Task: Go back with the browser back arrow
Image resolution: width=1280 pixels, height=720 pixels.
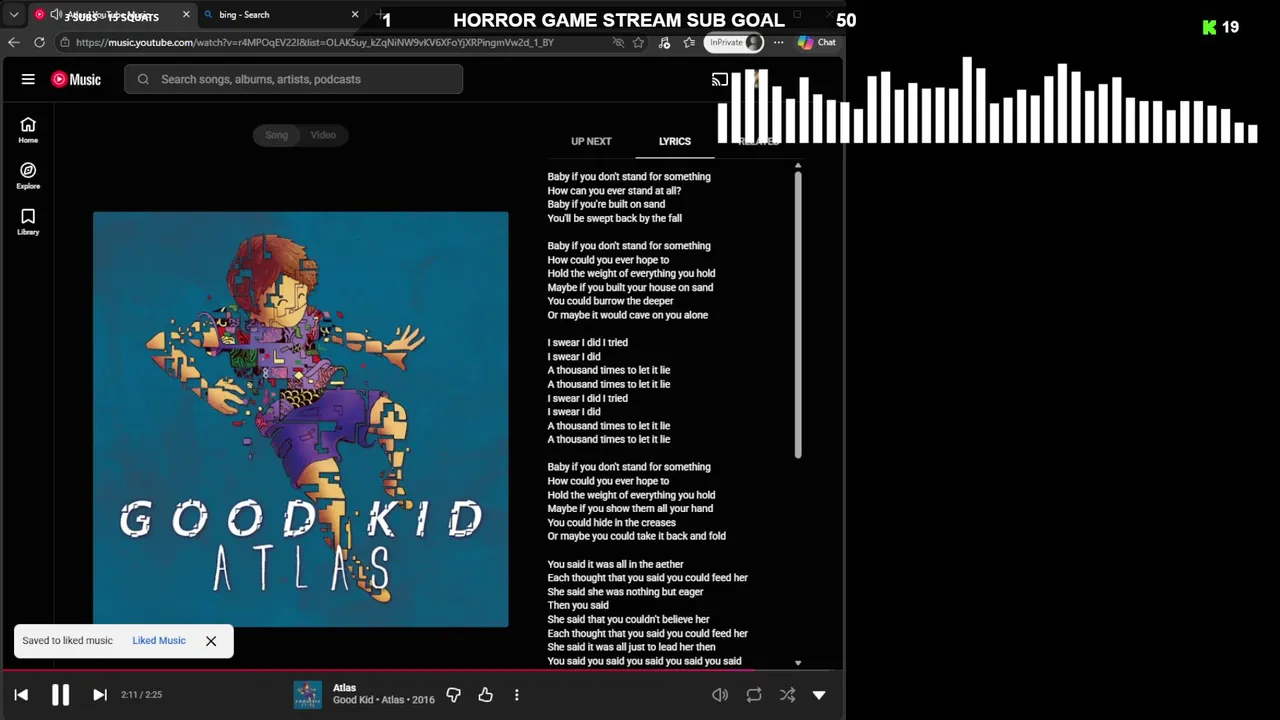Action: point(13,42)
